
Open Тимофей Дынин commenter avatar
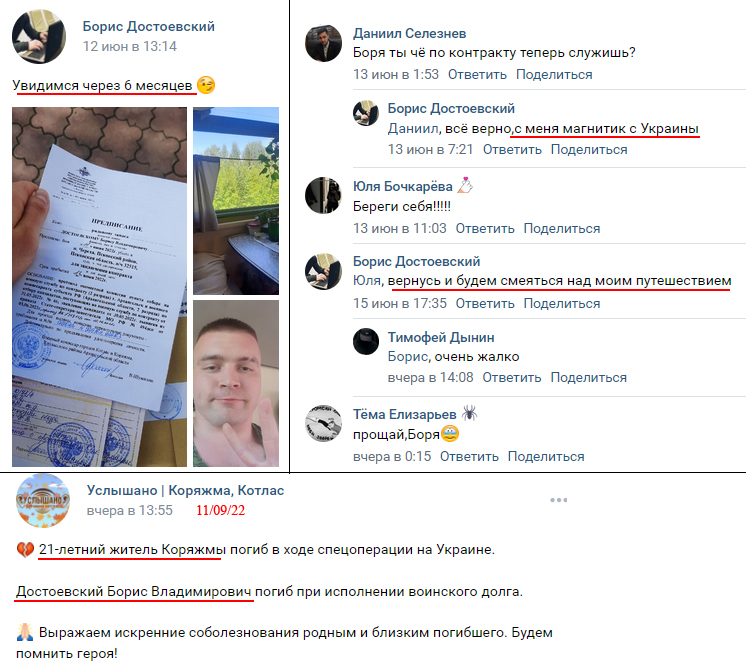click(x=366, y=341)
